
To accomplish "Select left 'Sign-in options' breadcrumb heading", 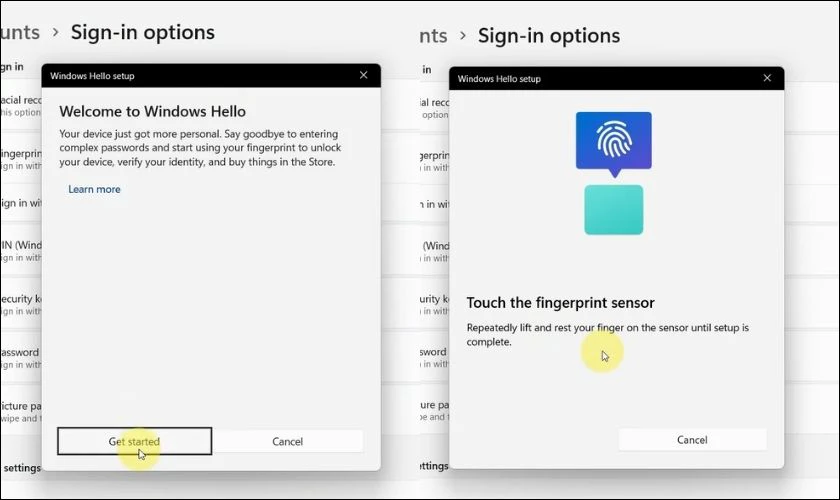I will coord(142,33).
